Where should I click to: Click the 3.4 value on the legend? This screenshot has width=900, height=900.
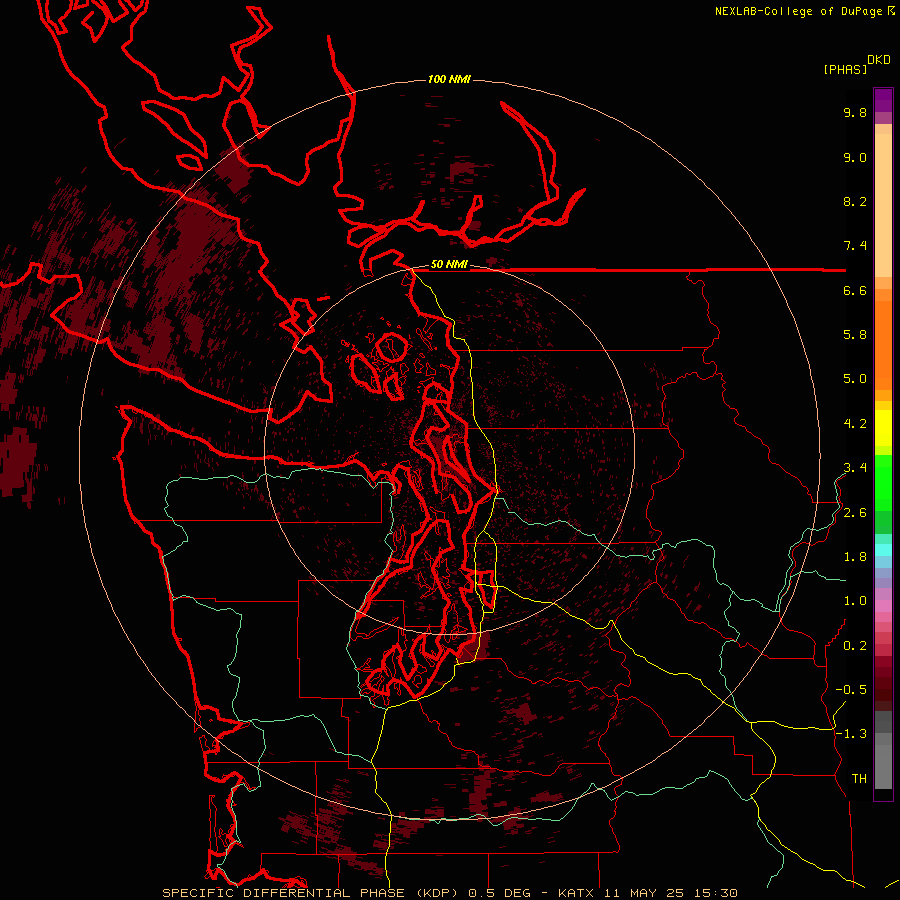[855, 468]
